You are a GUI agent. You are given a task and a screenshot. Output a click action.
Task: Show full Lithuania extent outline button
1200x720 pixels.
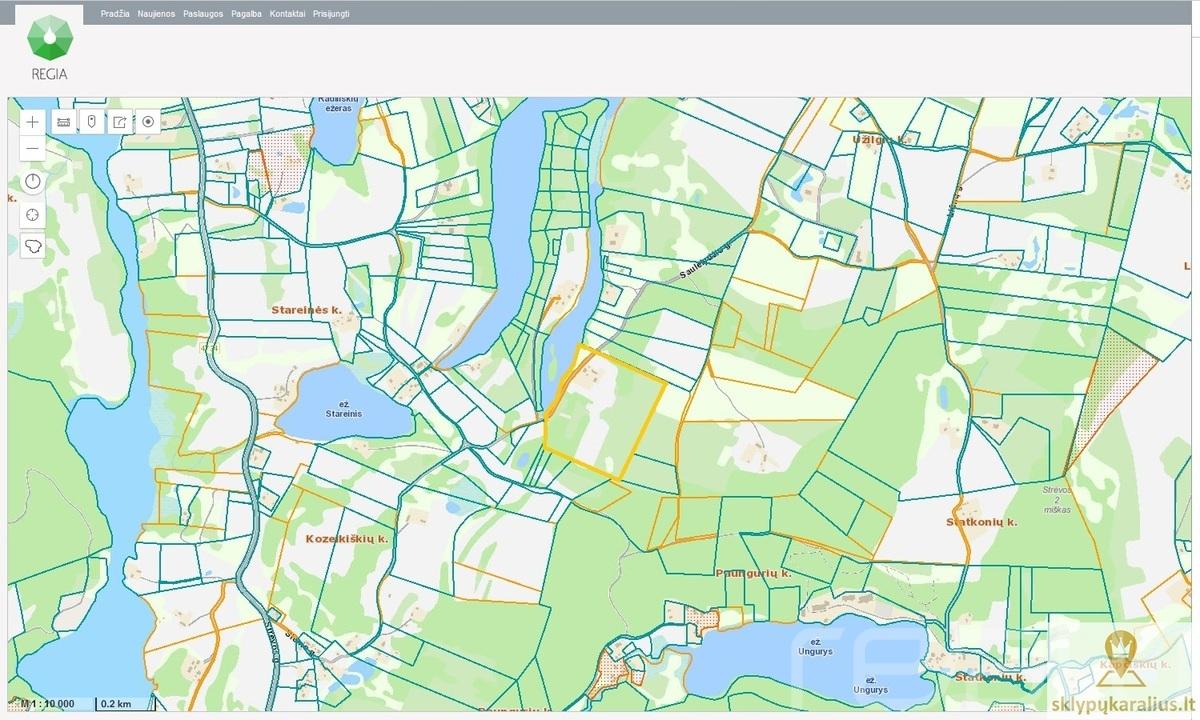click(33, 246)
